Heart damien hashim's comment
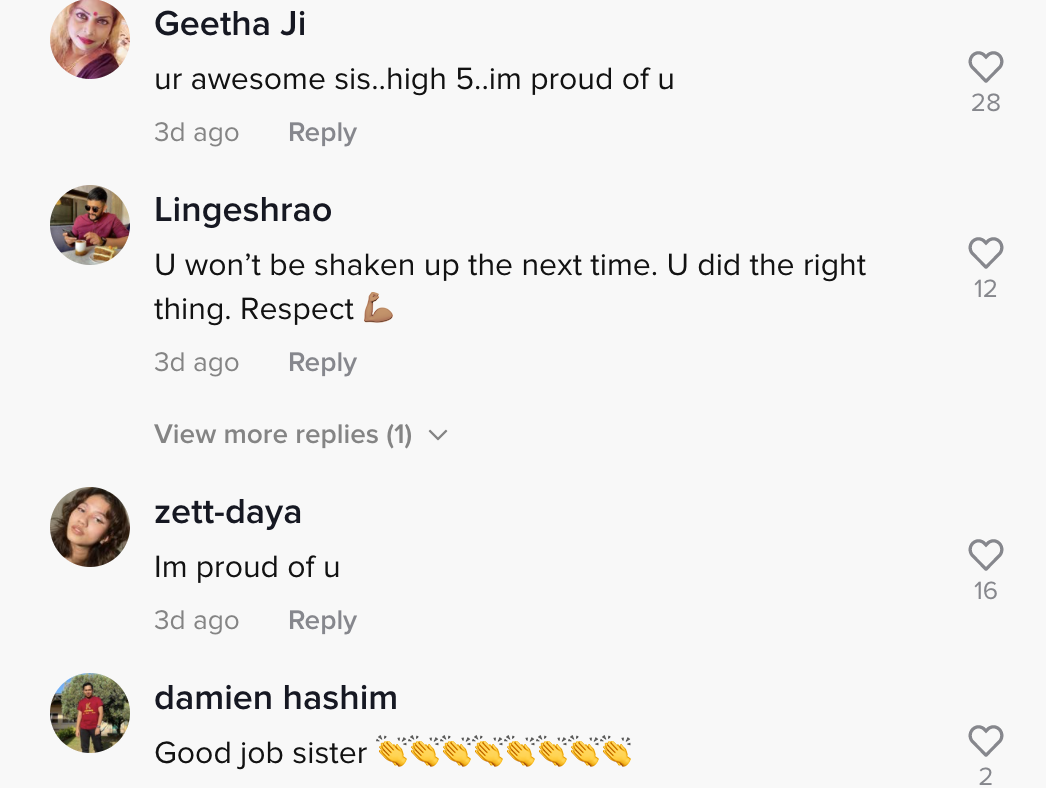This screenshot has width=1046, height=788. [x=985, y=741]
